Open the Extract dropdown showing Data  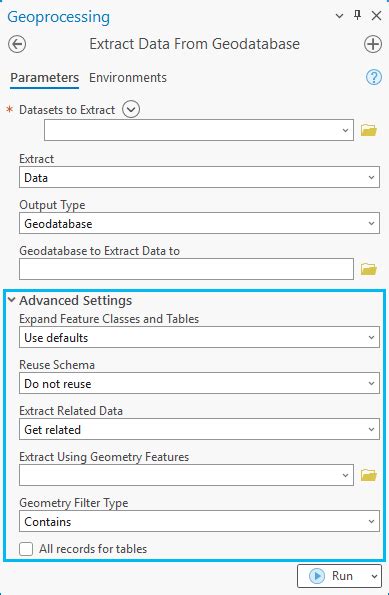click(x=199, y=177)
